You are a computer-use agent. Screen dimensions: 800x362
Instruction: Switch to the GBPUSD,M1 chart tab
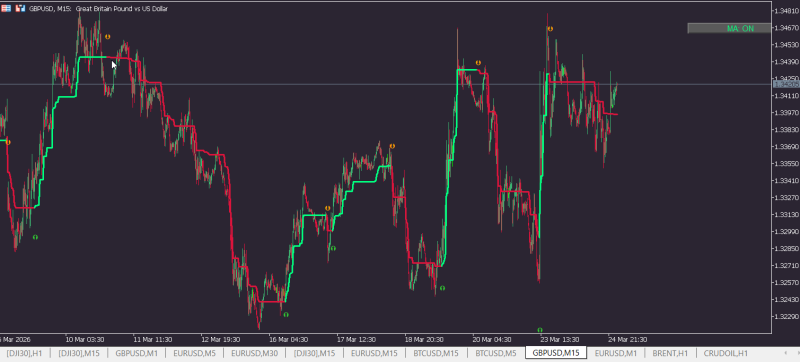click(137, 353)
